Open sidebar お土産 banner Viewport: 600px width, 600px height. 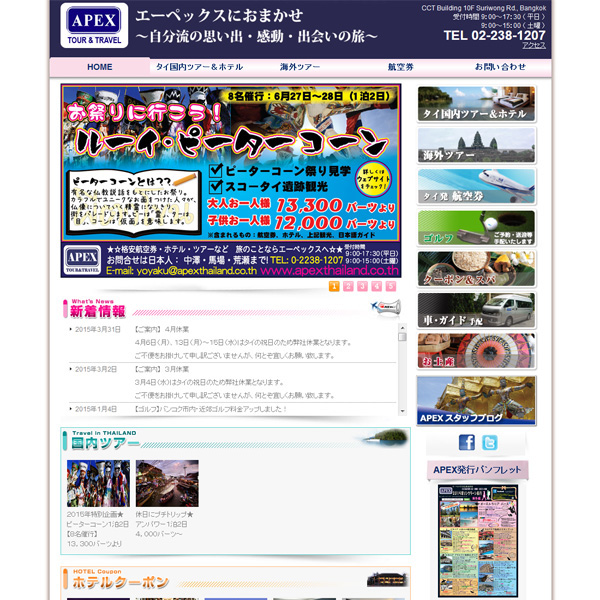coord(476,351)
